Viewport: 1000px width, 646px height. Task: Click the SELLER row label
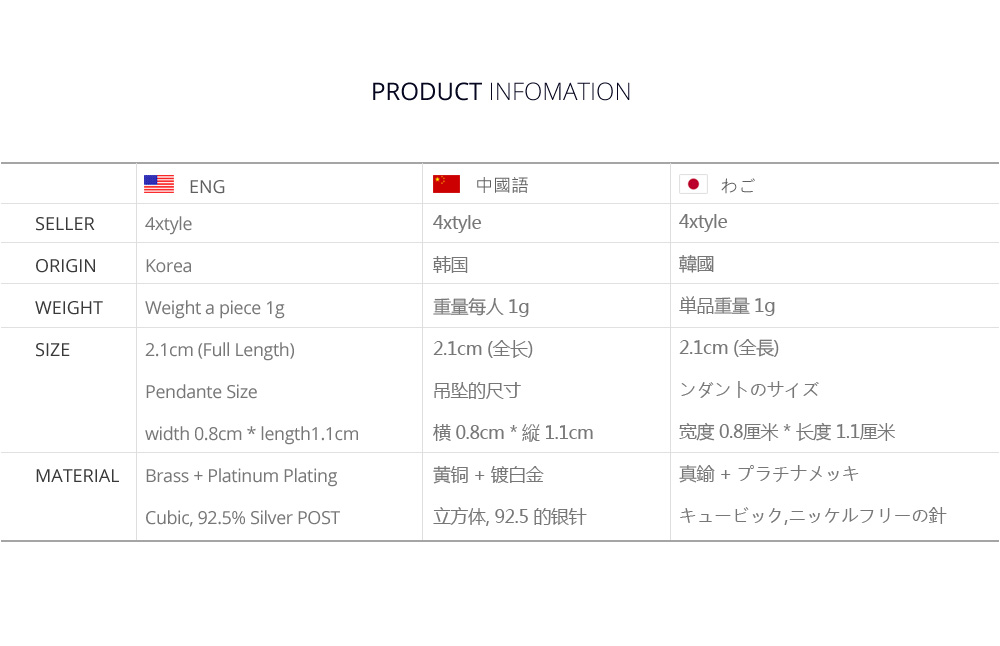click(65, 224)
